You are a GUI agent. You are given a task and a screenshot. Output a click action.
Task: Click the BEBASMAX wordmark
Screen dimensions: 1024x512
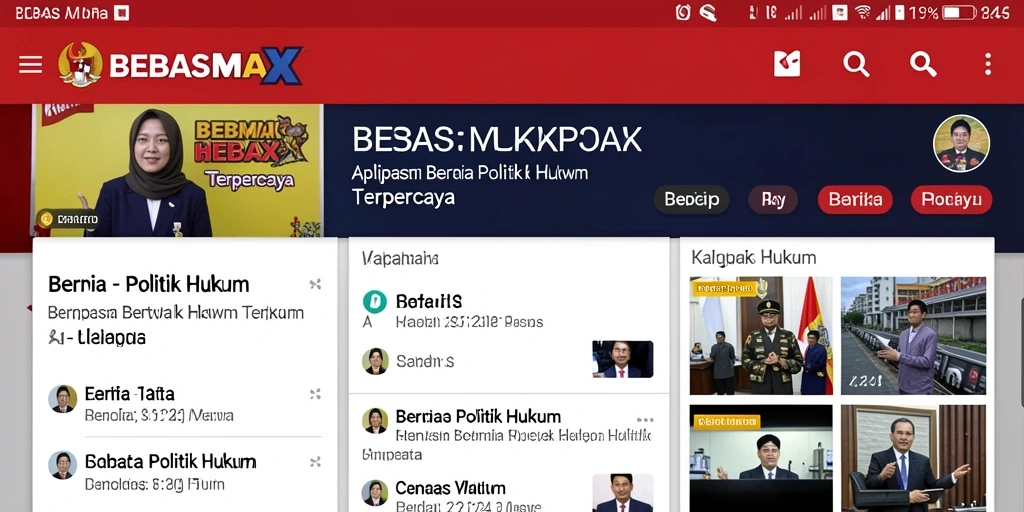click(206, 65)
